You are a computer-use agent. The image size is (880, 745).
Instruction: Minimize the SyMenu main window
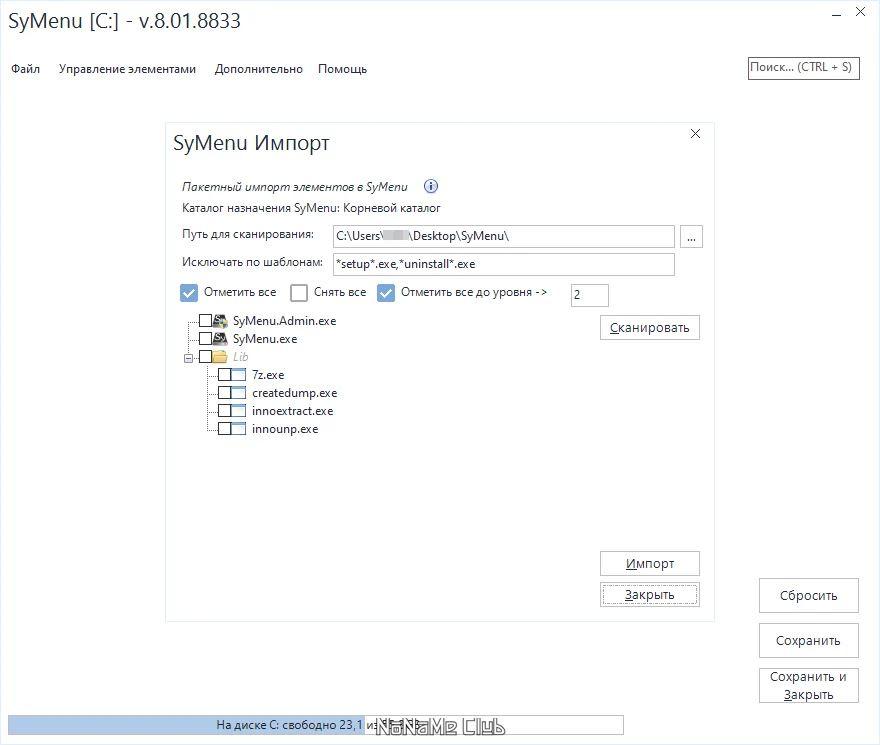click(836, 13)
